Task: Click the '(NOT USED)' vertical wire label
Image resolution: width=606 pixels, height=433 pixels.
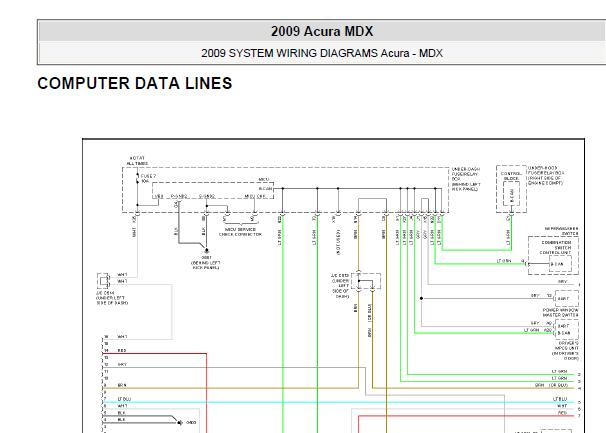Action: [338, 242]
